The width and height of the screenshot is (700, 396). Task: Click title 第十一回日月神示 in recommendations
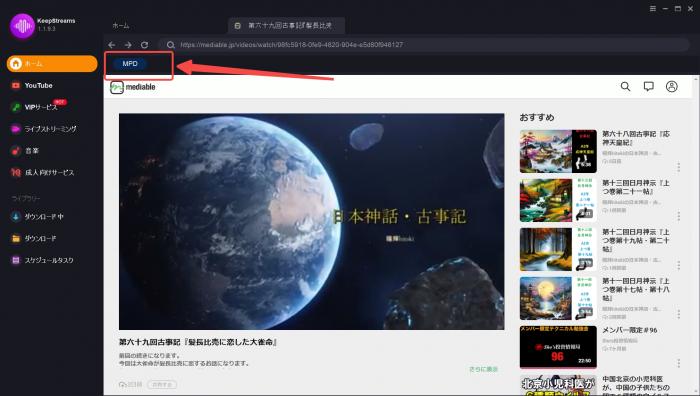pyautogui.click(x=636, y=289)
